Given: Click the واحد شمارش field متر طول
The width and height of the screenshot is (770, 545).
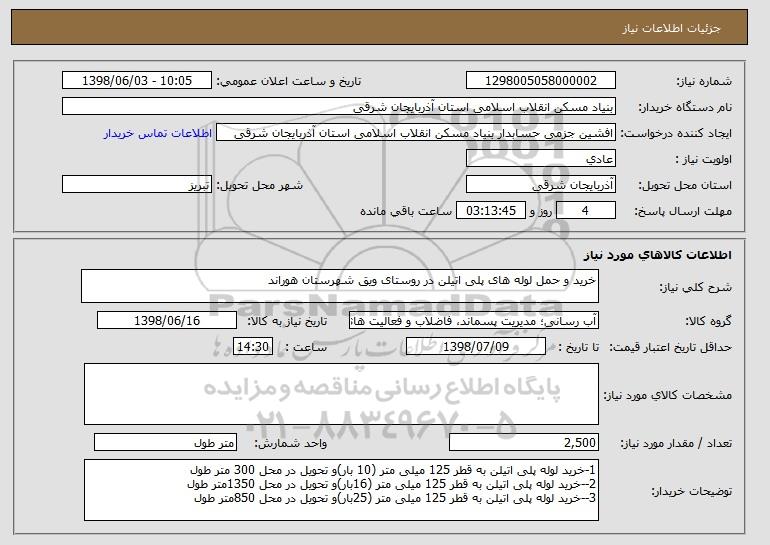Looking at the screenshot, I should click(165, 442).
